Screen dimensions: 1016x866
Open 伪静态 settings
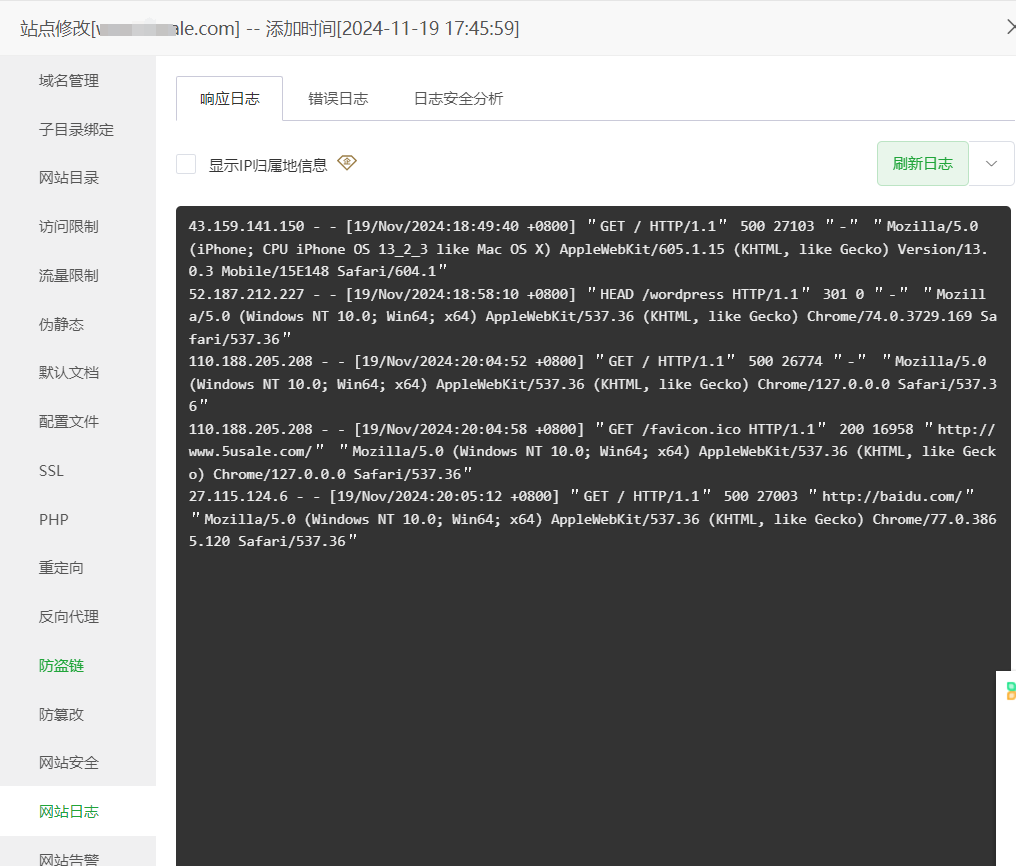pos(62,325)
